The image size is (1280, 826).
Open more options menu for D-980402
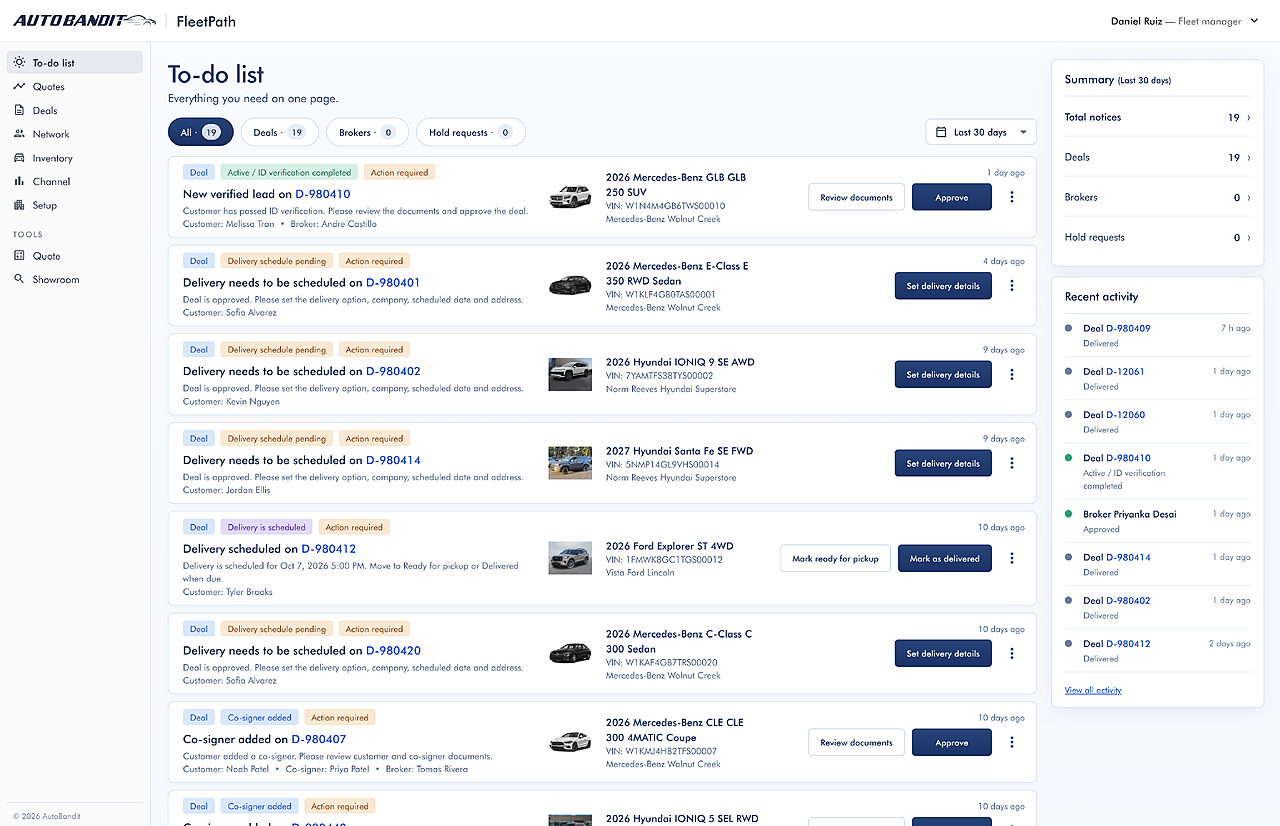[1012, 375]
